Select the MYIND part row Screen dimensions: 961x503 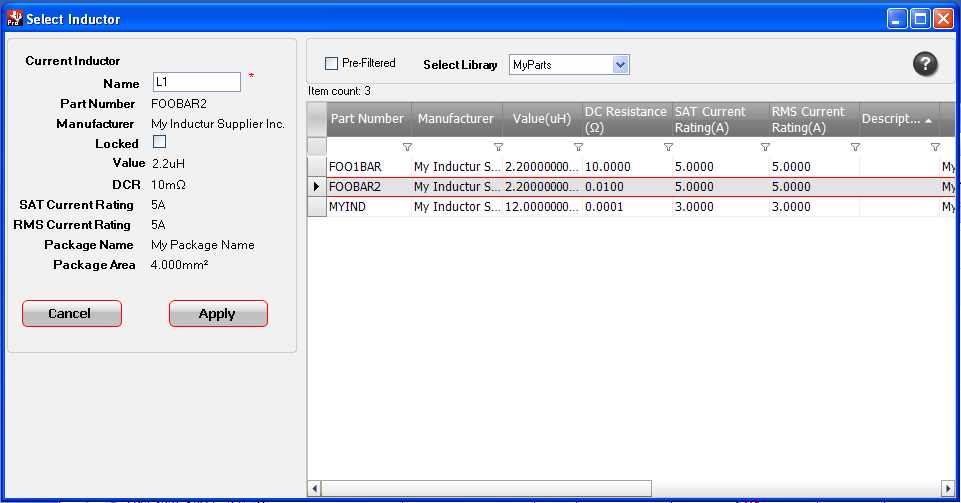[631, 207]
